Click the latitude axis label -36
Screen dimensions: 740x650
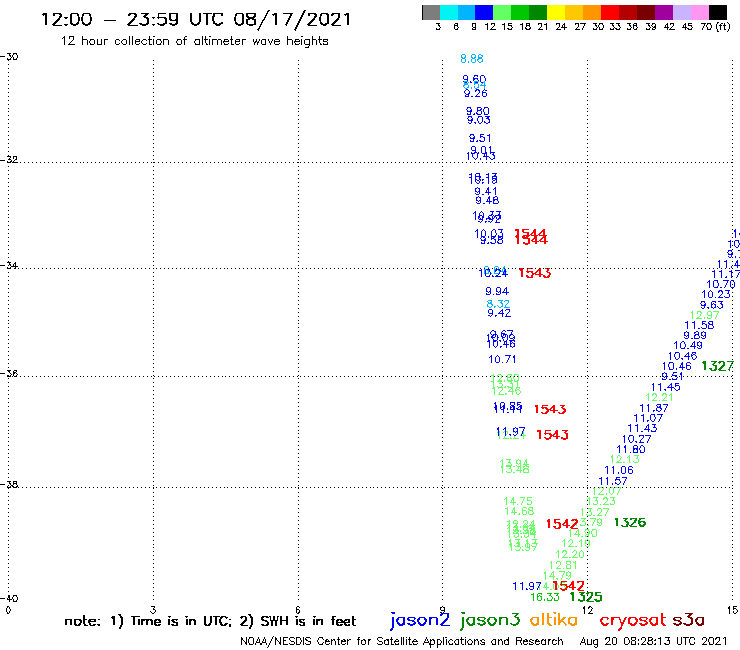click(9, 373)
